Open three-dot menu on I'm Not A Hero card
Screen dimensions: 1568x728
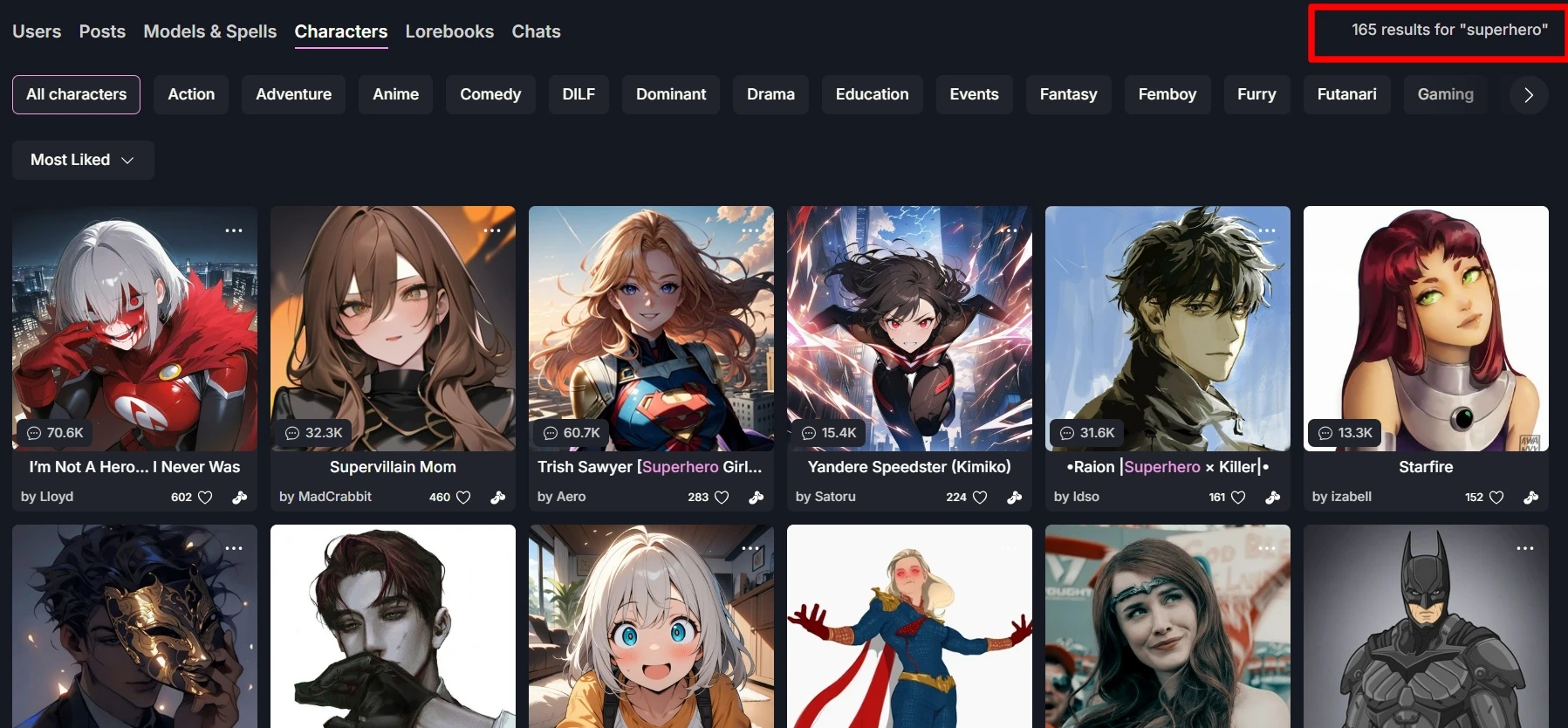tap(234, 230)
